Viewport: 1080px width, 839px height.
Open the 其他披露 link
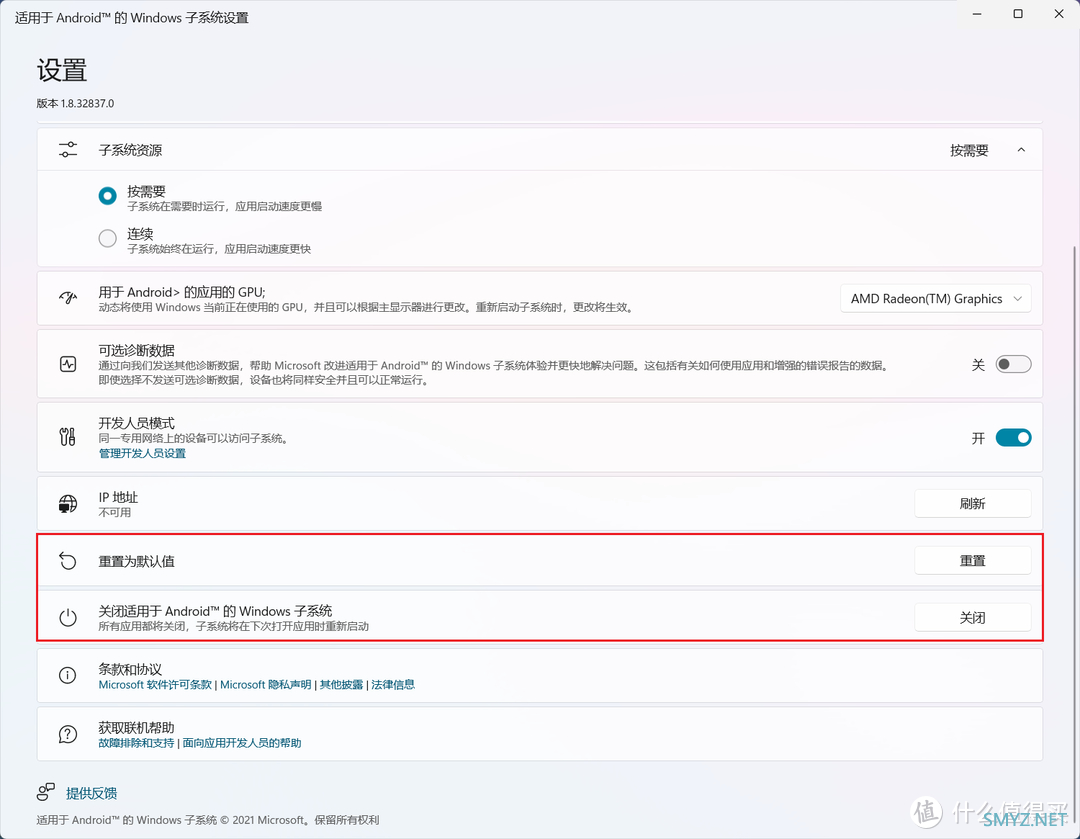click(x=341, y=685)
